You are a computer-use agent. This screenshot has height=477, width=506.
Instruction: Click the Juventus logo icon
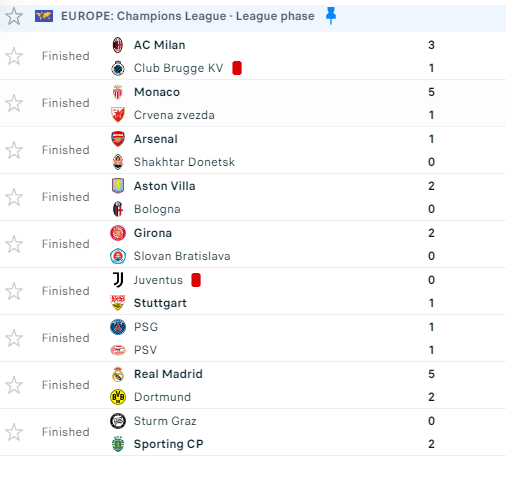(x=118, y=280)
